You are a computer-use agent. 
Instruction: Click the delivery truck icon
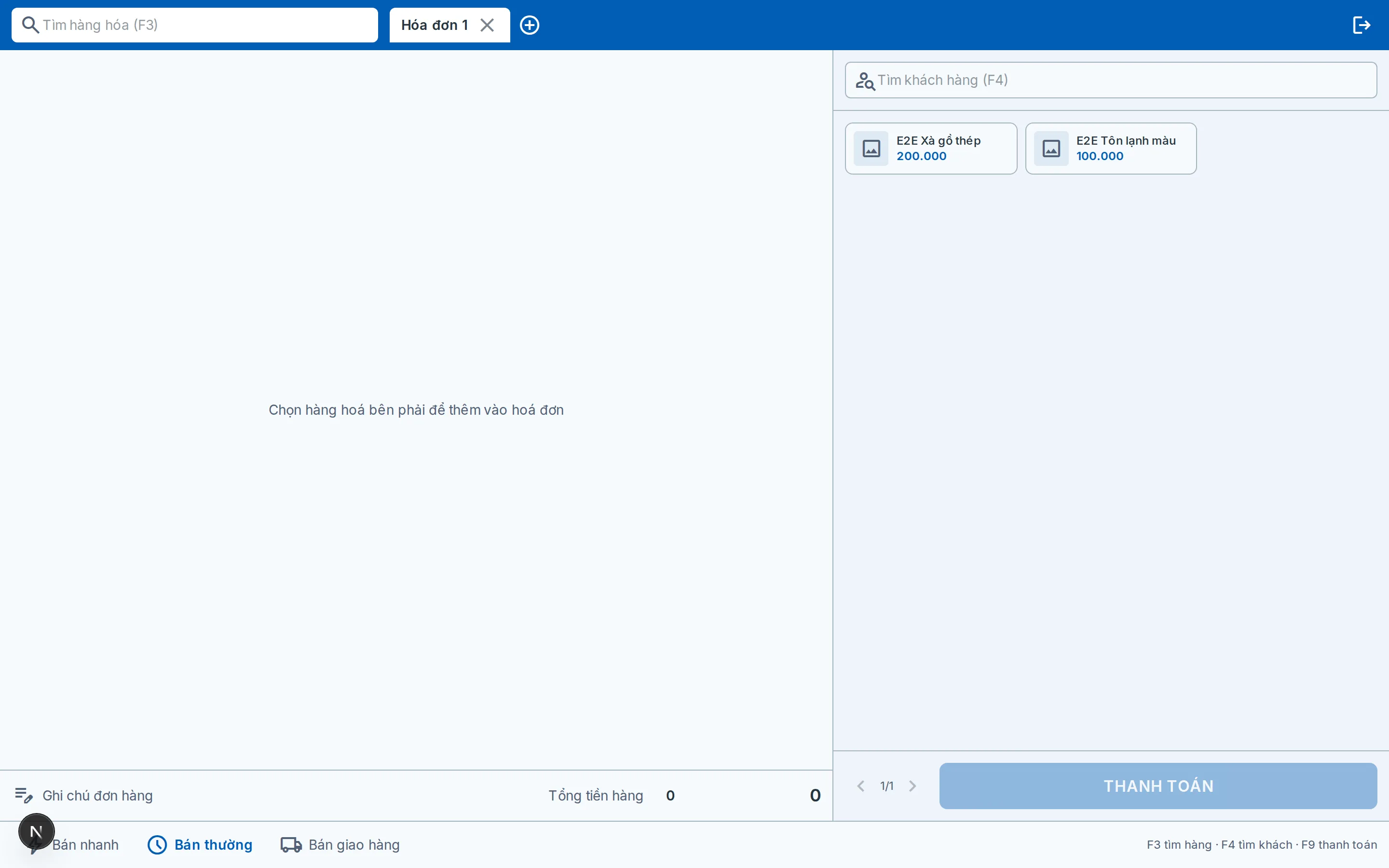point(291,845)
